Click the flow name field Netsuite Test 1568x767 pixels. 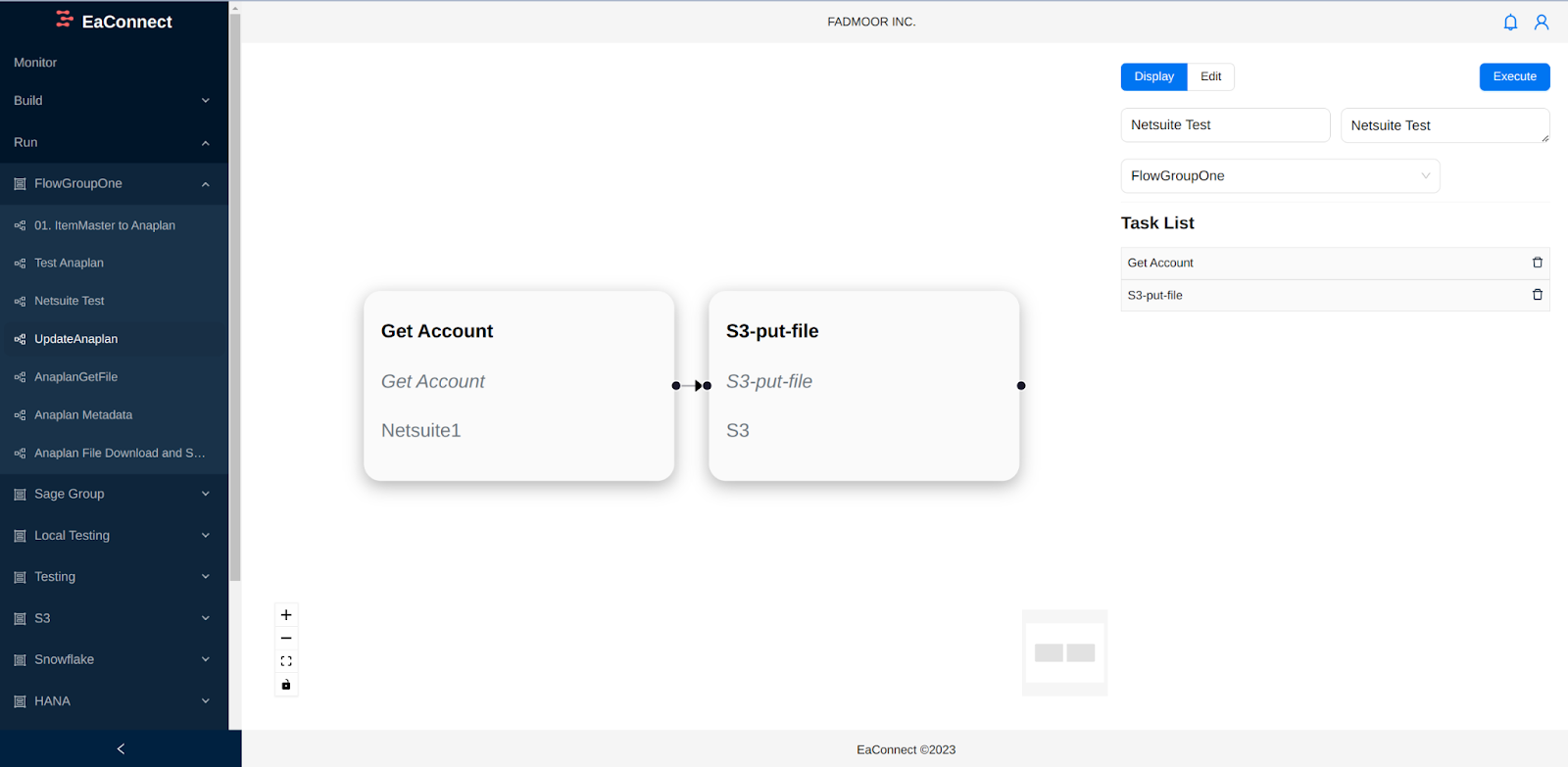coord(1225,125)
